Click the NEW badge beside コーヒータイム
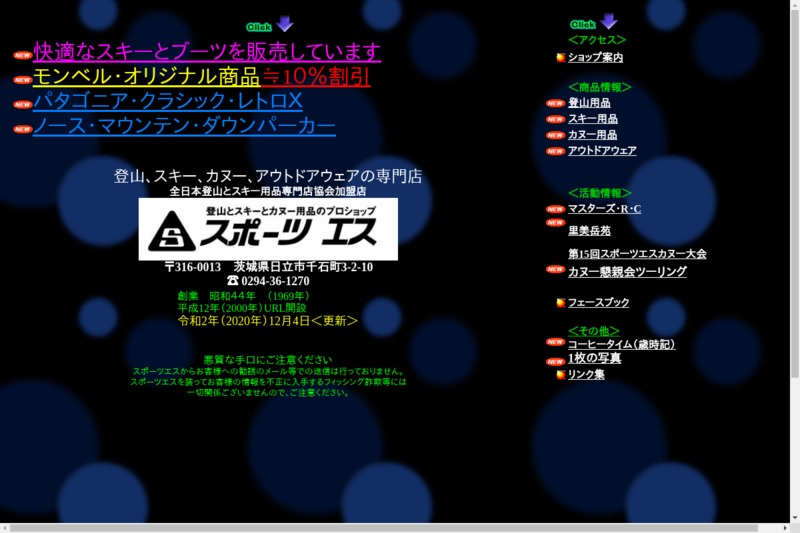Viewport: 800px width, 533px height. (555, 342)
